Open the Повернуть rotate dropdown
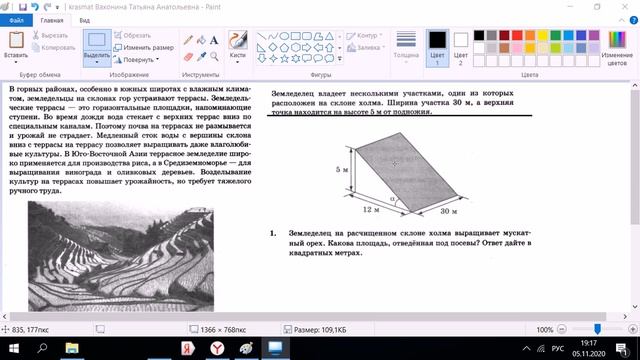Image resolution: width=640 pixels, height=360 pixels. click(x=158, y=60)
